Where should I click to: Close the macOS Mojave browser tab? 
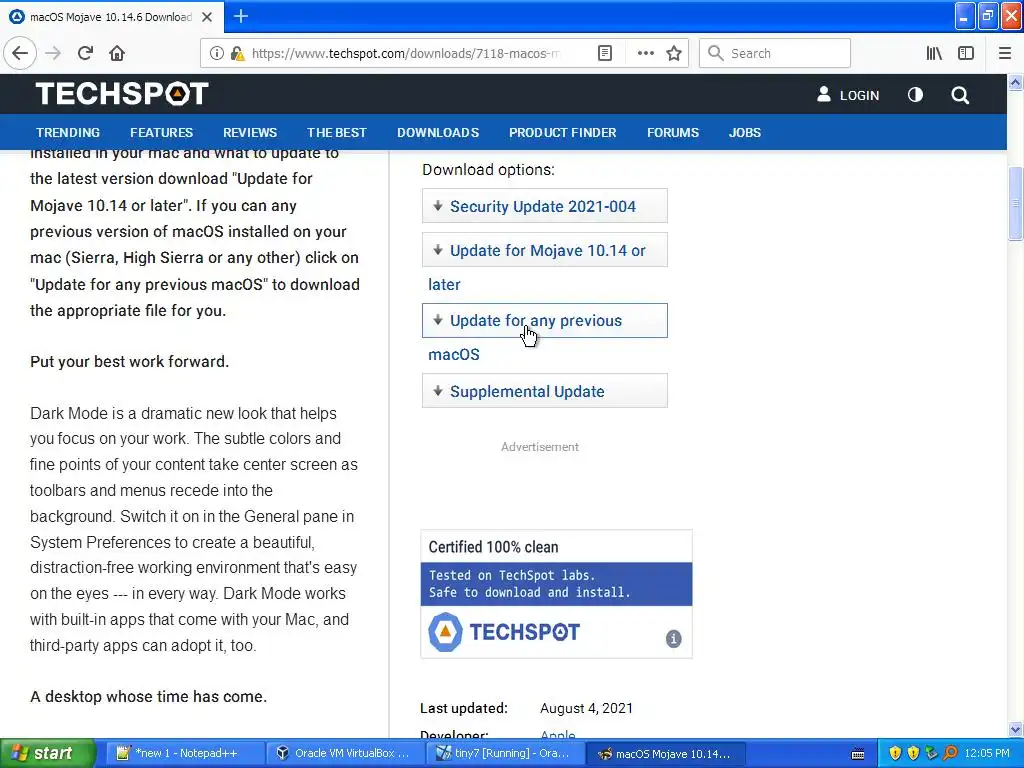click(x=207, y=17)
